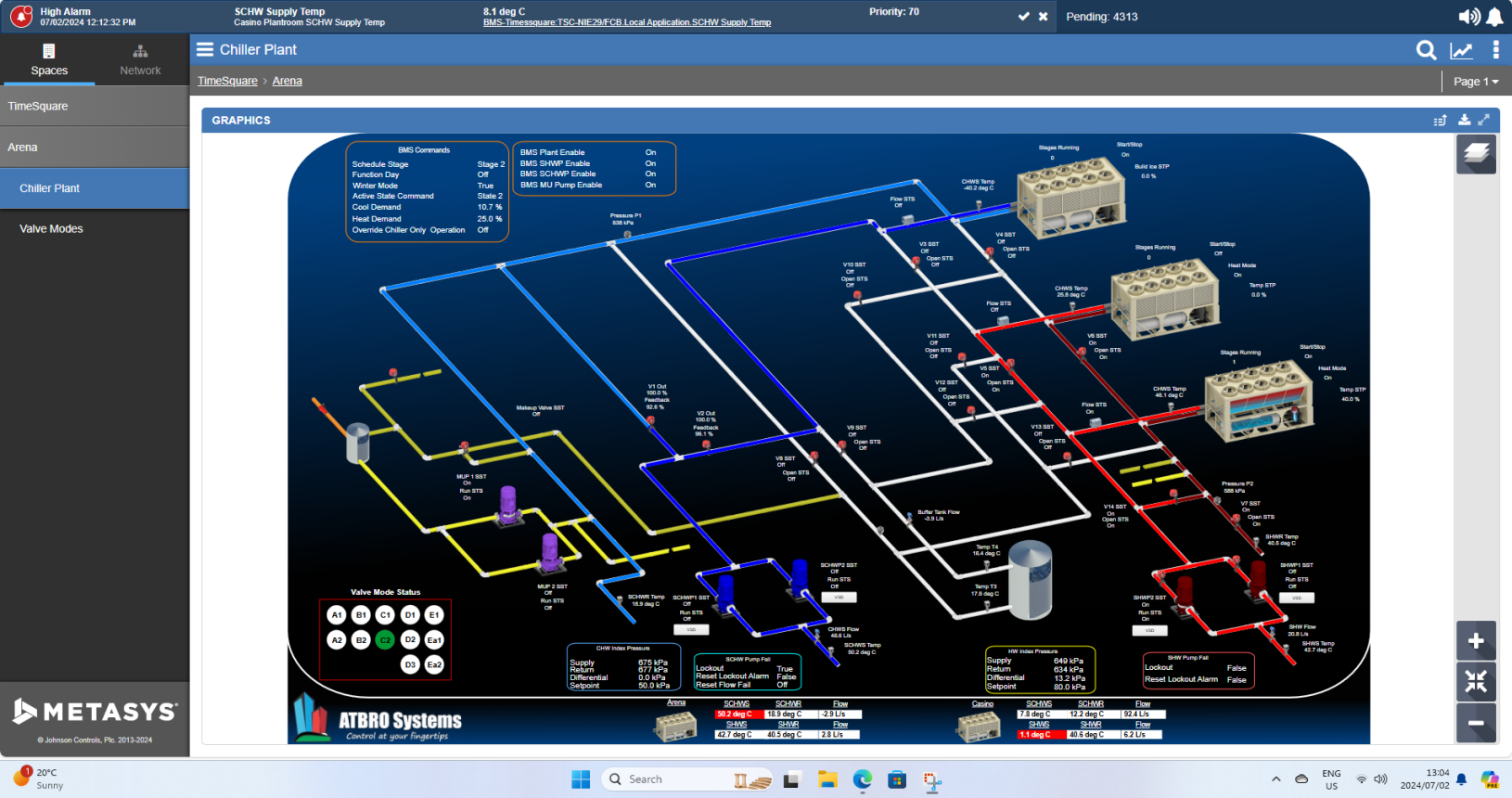The image size is (1512, 798).
Task: Switch to the Network tab
Action: [140, 60]
